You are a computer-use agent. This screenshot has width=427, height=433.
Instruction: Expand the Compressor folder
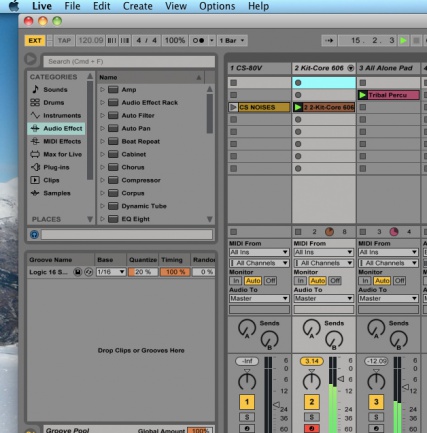click(102, 180)
